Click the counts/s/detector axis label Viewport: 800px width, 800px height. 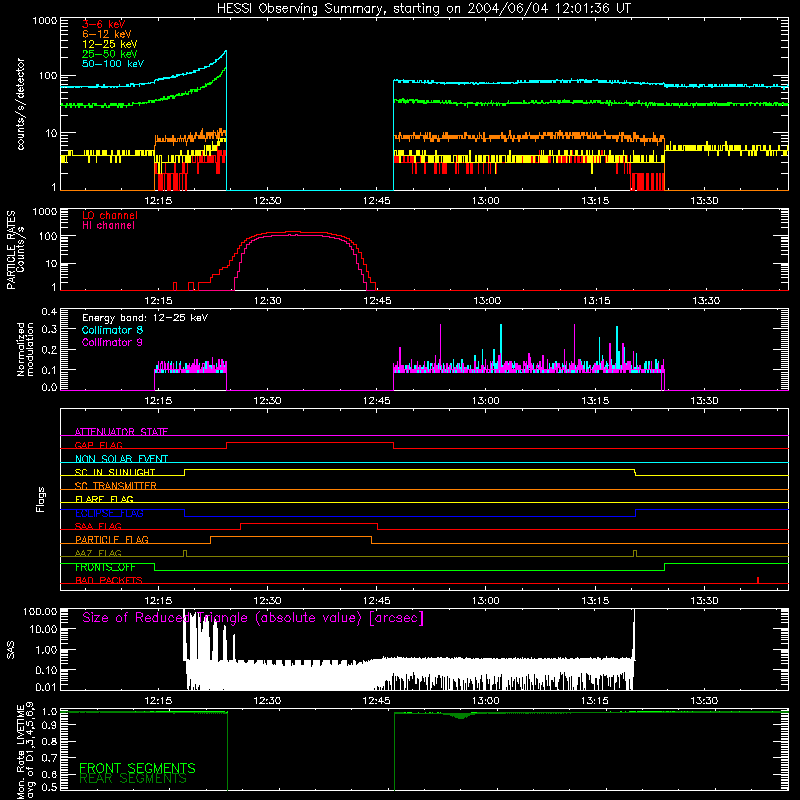click(x=20, y=104)
